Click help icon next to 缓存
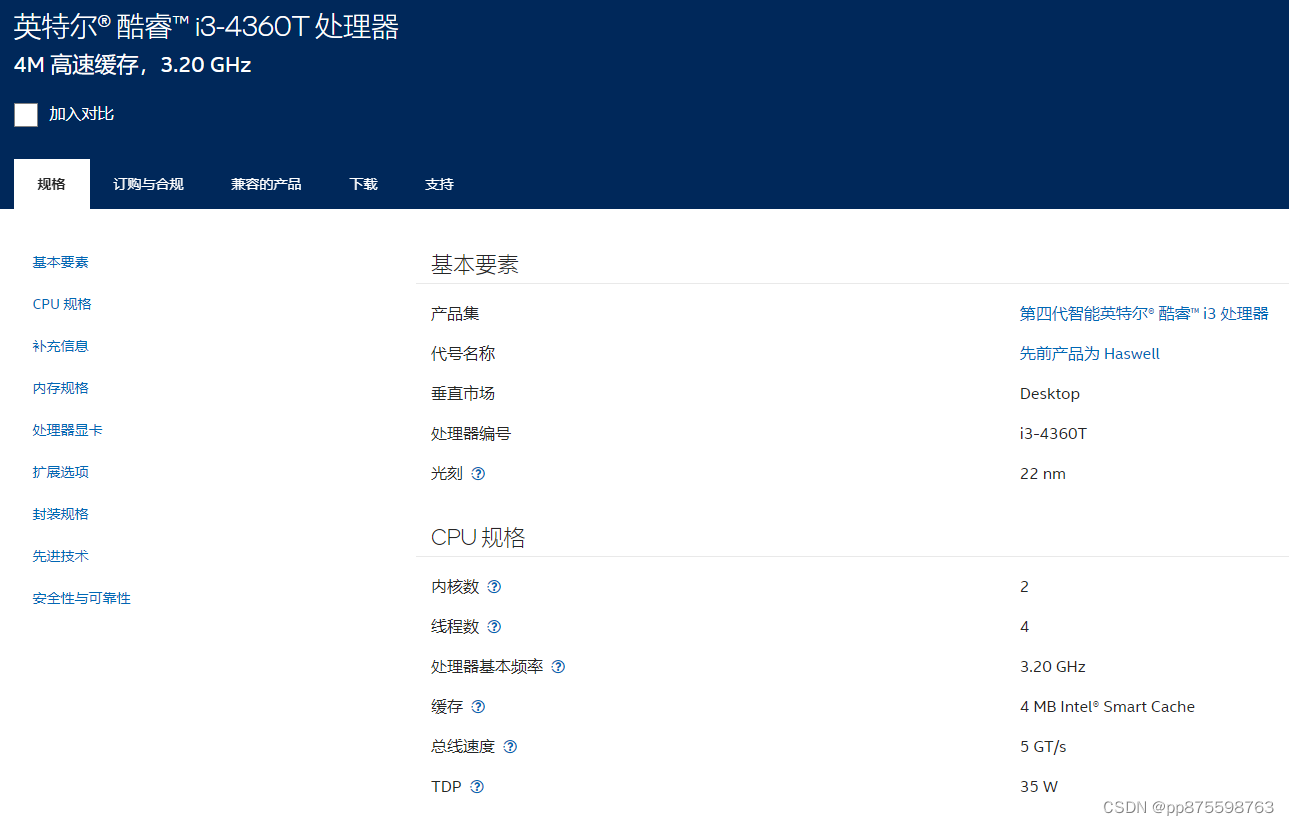The image size is (1289, 825). 478,707
